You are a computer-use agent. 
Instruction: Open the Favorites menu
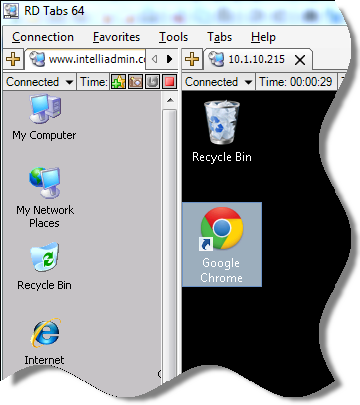click(x=116, y=37)
